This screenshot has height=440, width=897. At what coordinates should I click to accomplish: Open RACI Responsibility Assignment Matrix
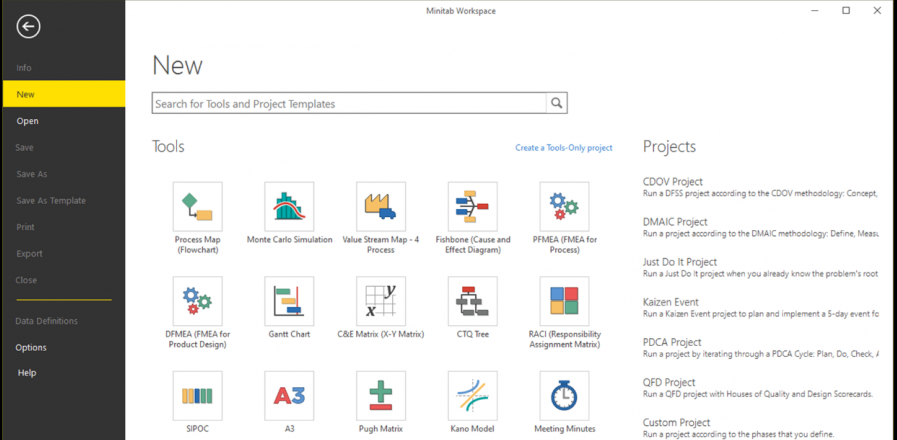point(564,301)
